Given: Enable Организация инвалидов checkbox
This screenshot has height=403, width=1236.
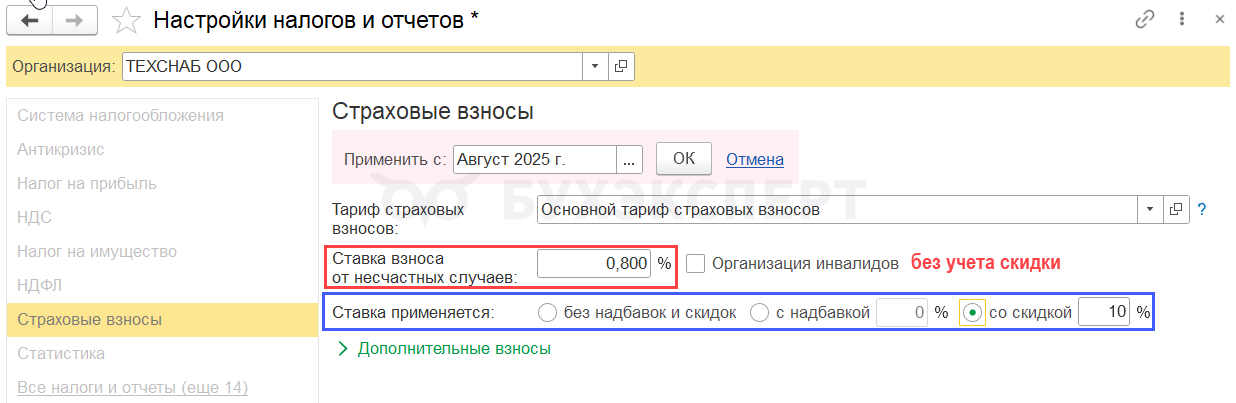Looking at the screenshot, I should point(696,264).
